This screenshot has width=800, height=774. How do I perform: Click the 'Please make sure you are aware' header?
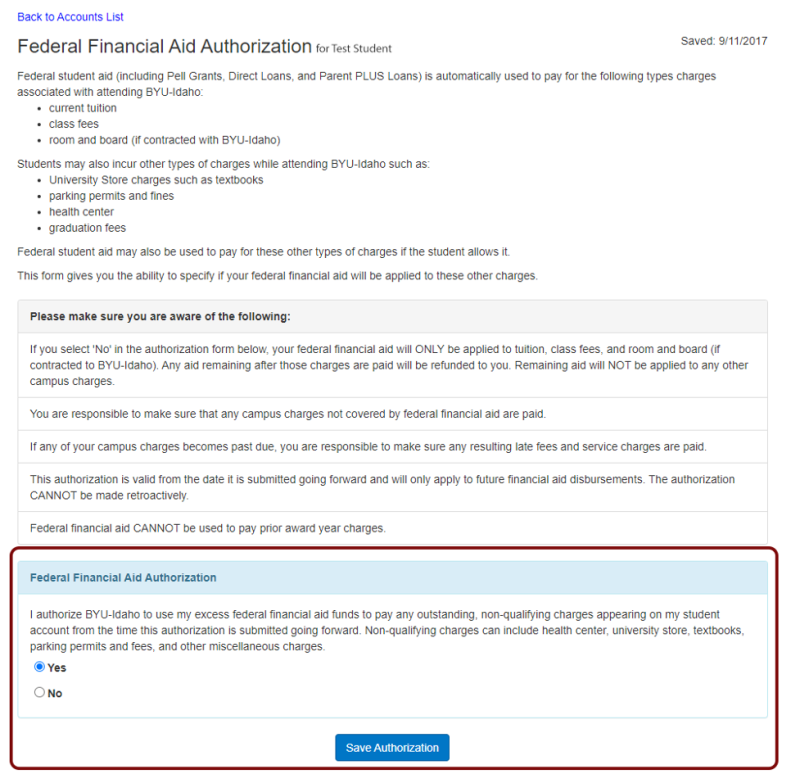click(160, 316)
